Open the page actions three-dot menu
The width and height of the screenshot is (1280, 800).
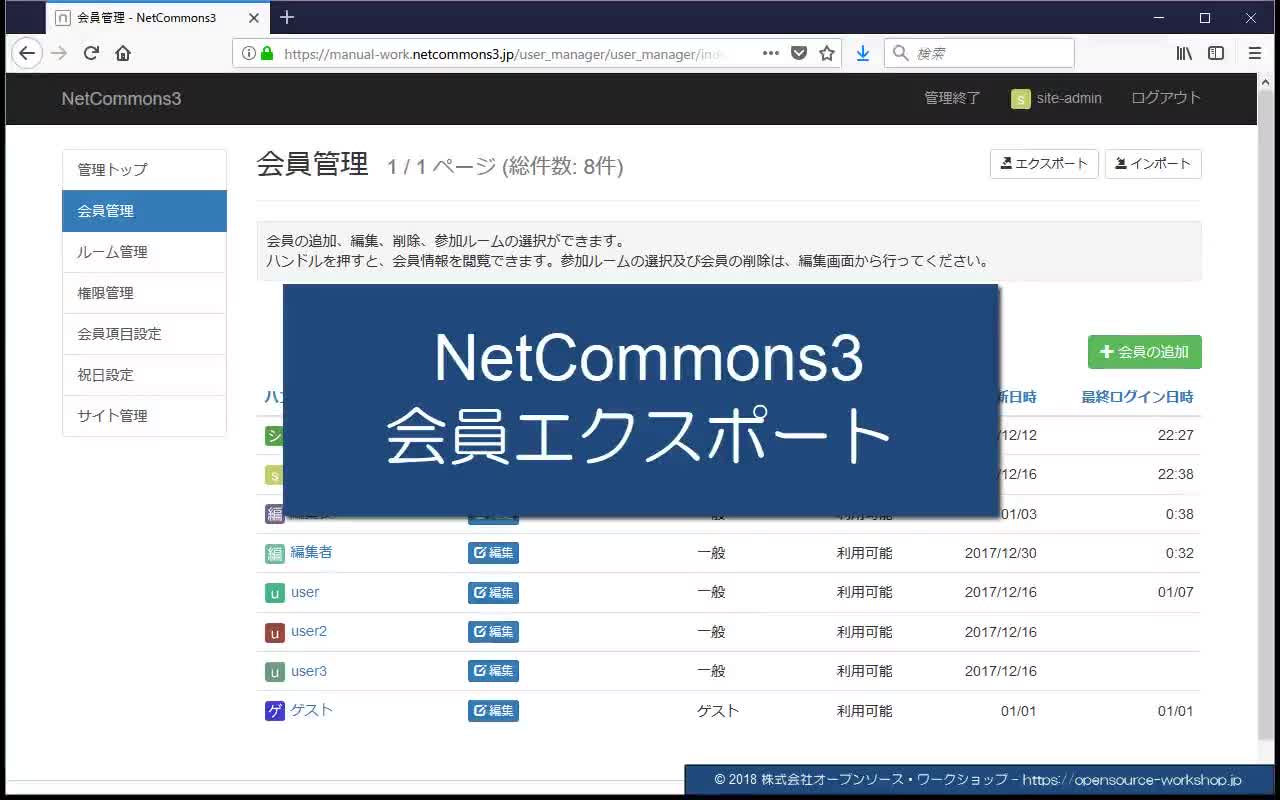point(771,54)
